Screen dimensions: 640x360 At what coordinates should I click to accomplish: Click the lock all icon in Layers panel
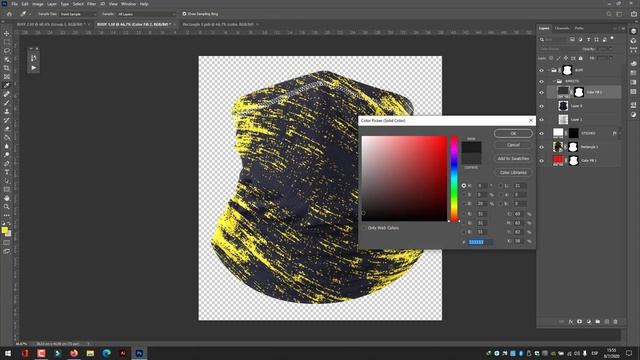(580, 58)
